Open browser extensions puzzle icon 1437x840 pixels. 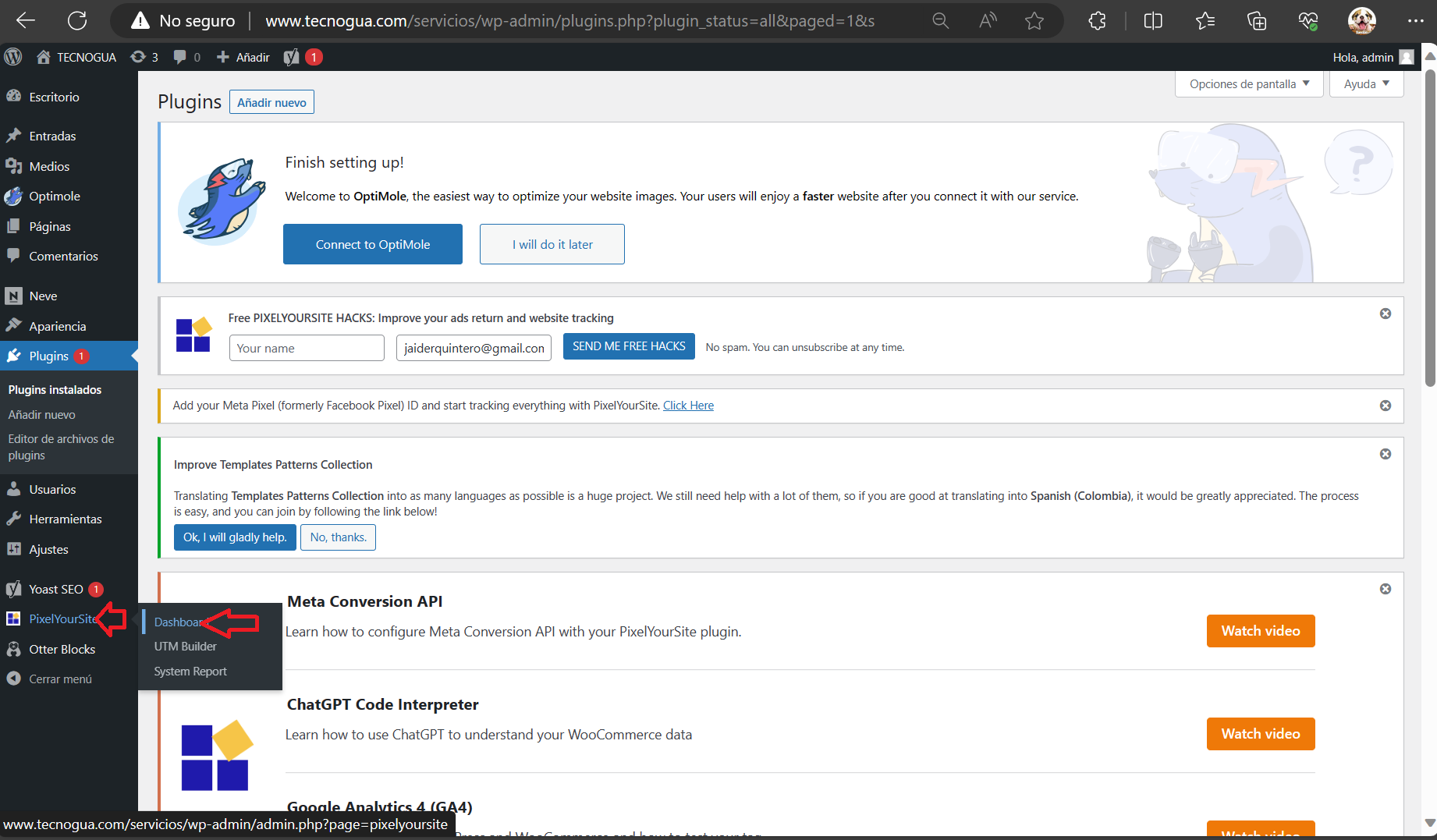pyautogui.click(x=1098, y=21)
